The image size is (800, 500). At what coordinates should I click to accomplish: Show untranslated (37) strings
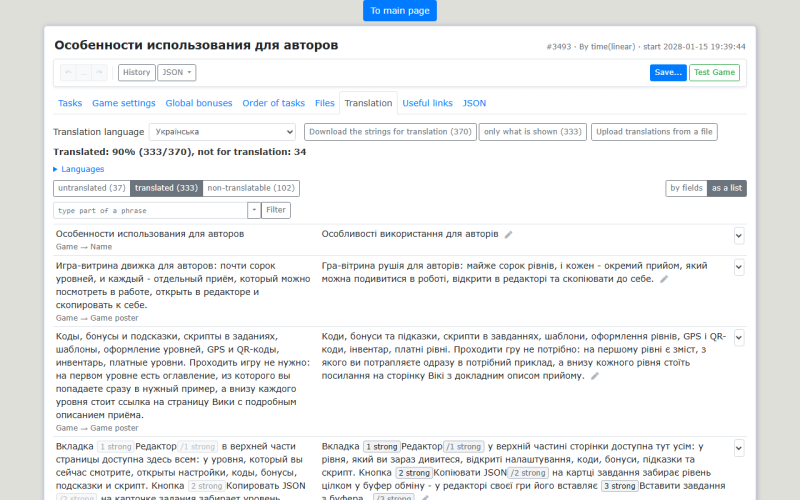pos(92,188)
